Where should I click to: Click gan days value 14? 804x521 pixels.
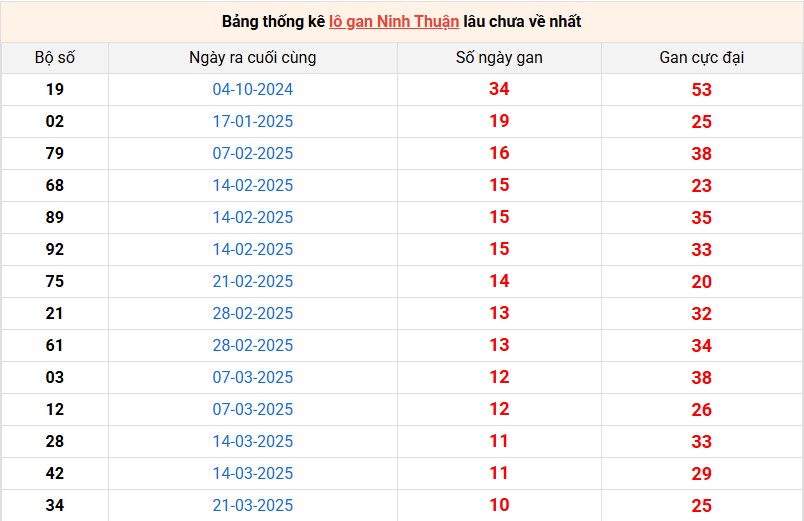(x=499, y=280)
